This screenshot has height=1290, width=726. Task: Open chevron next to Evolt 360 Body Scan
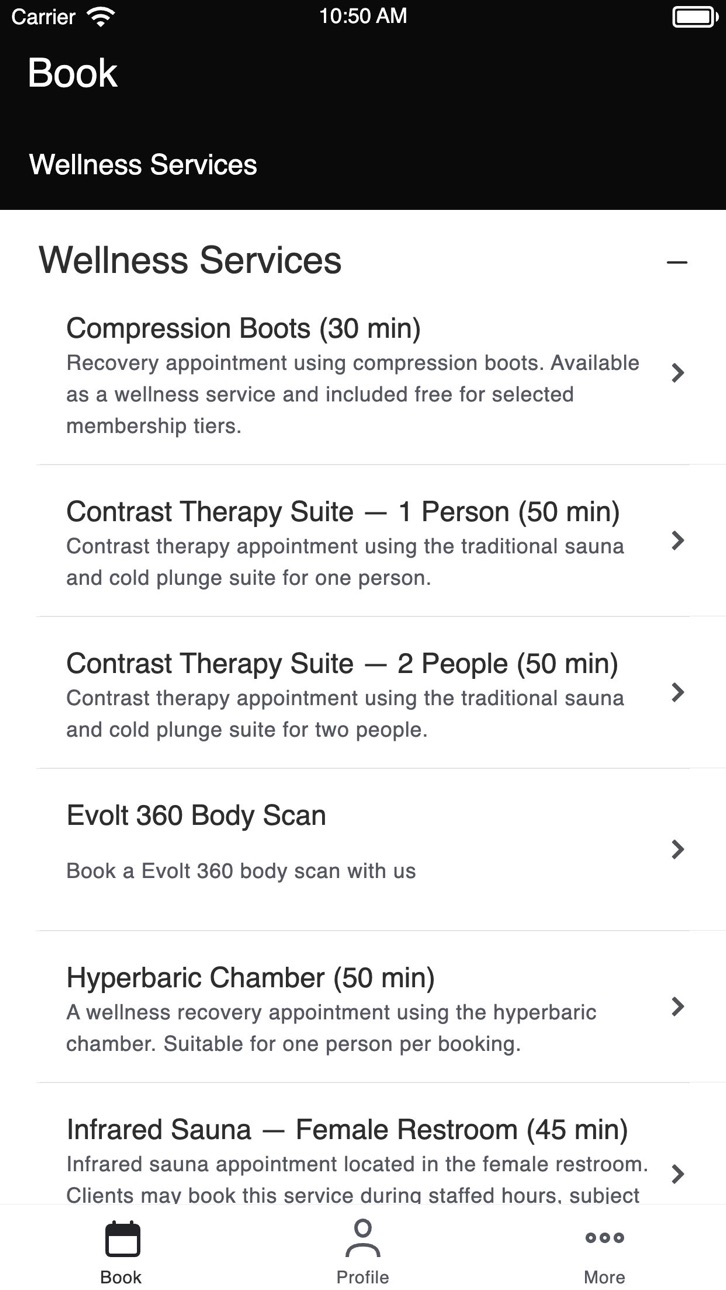tap(678, 849)
